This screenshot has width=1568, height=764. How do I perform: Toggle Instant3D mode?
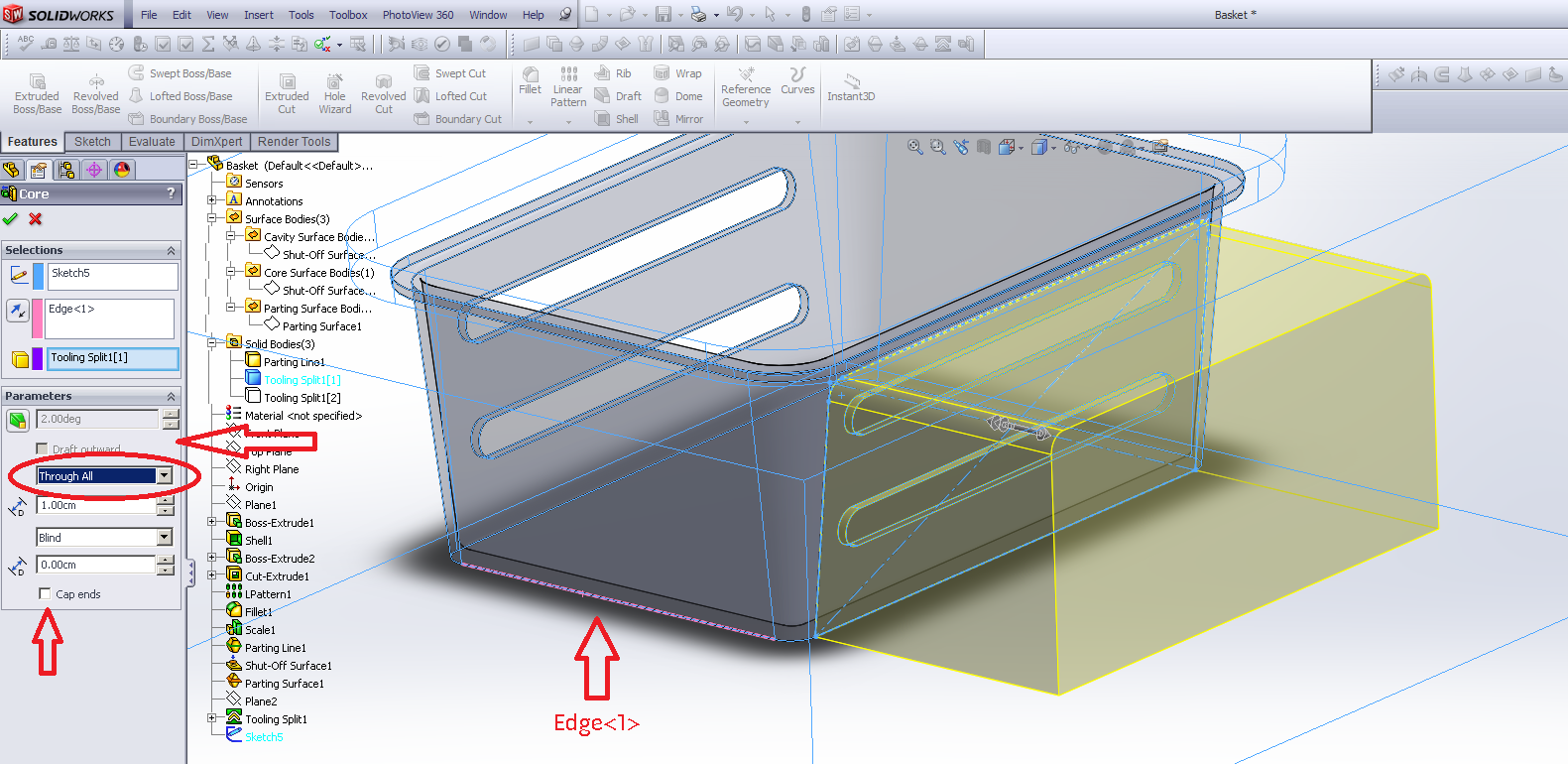point(851,87)
